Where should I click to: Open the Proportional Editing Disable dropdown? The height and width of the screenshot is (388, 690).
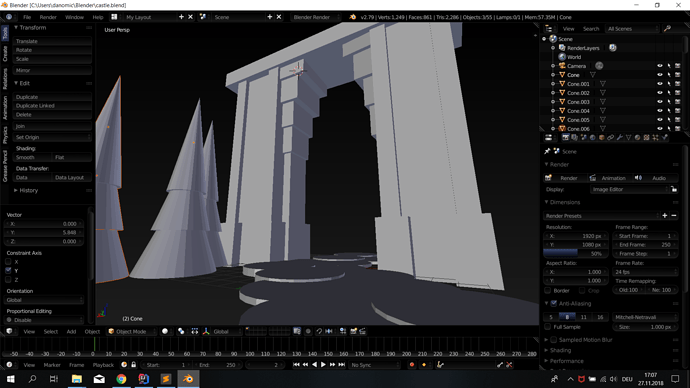(44, 320)
